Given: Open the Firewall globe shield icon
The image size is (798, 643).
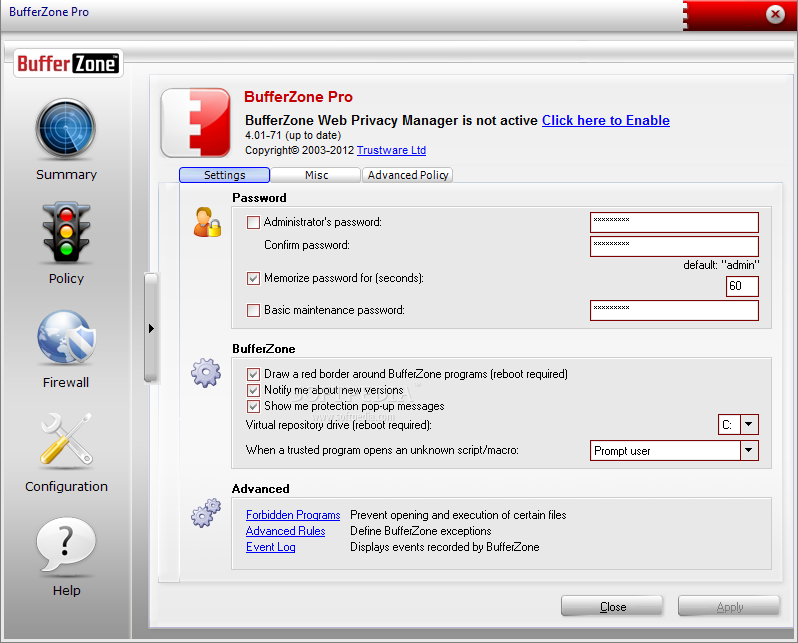Looking at the screenshot, I should [x=66, y=337].
